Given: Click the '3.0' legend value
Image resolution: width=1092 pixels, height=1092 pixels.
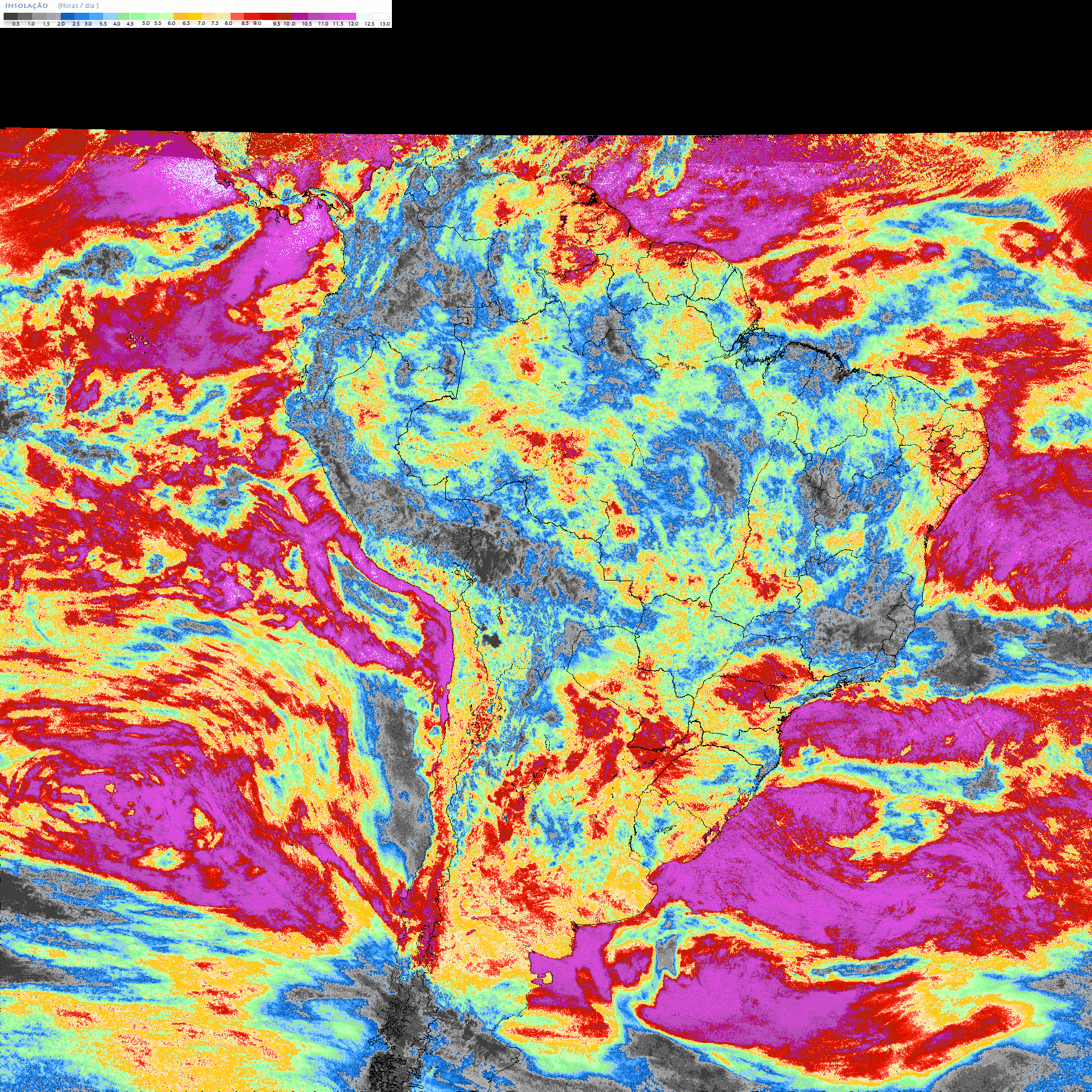Looking at the screenshot, I should coord(88,24).
